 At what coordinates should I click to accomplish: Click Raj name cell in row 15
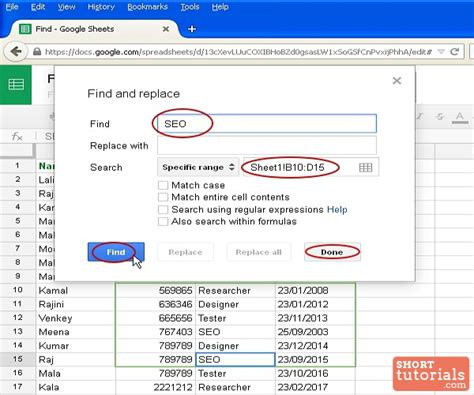pos(76,359)
